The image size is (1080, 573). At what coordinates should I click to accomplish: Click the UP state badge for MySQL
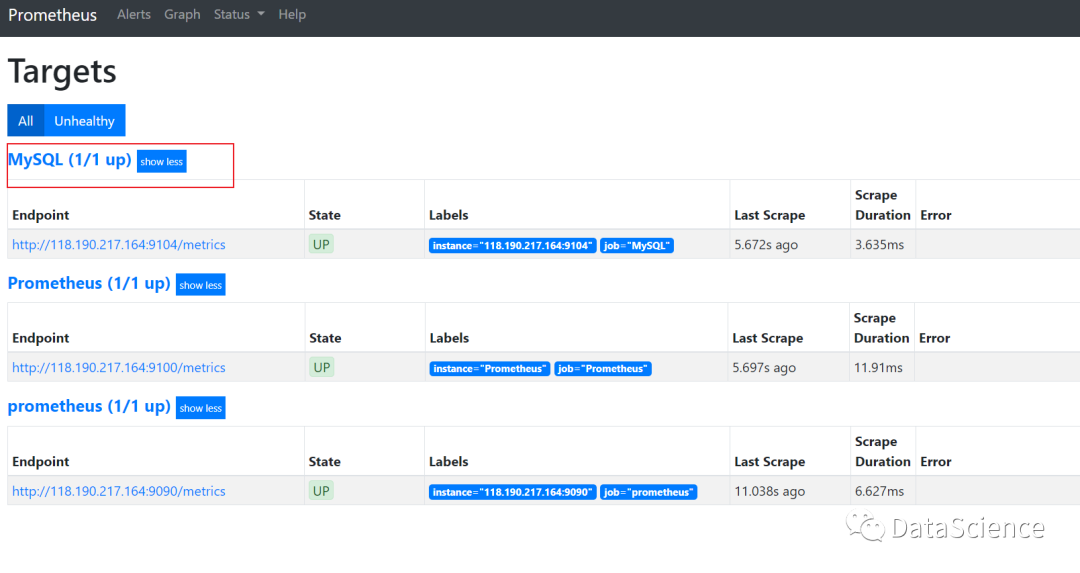321,244
